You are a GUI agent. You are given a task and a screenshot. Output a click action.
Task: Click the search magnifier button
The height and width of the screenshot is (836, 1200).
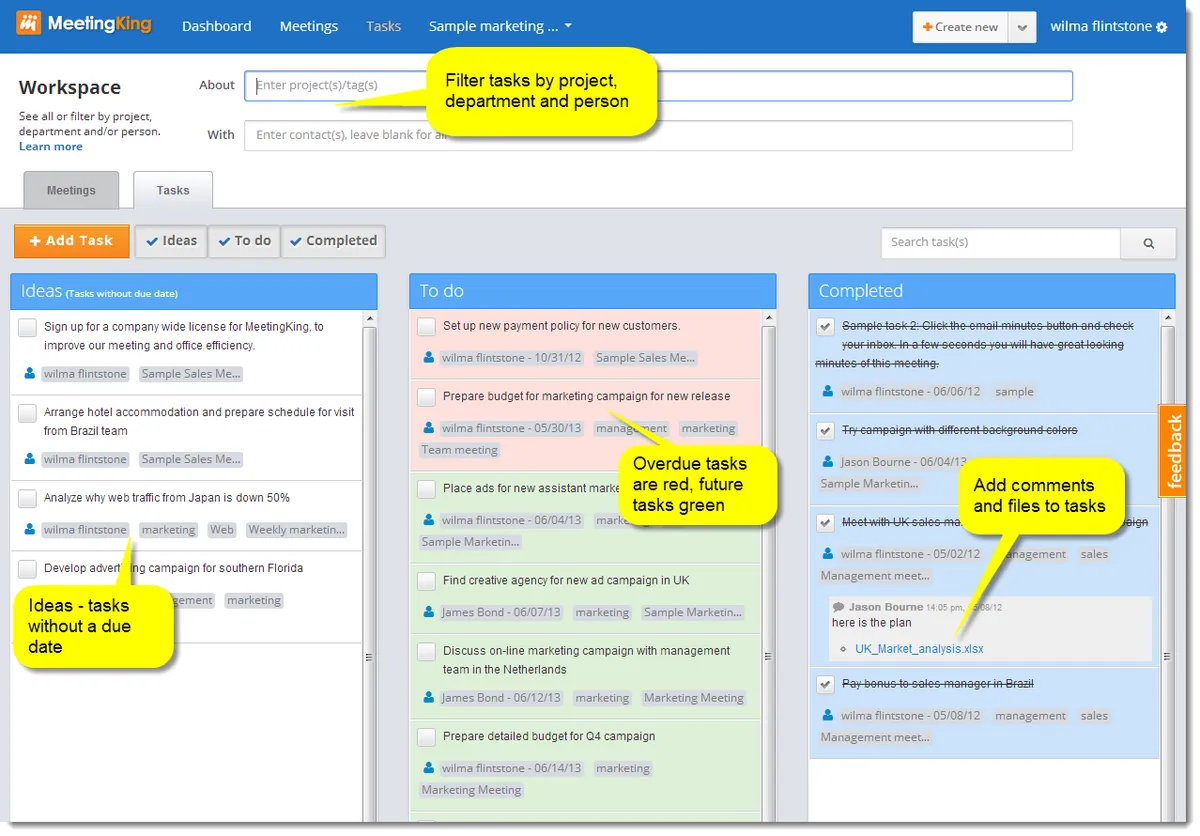pyautogui.click(x=1148, y=243)
